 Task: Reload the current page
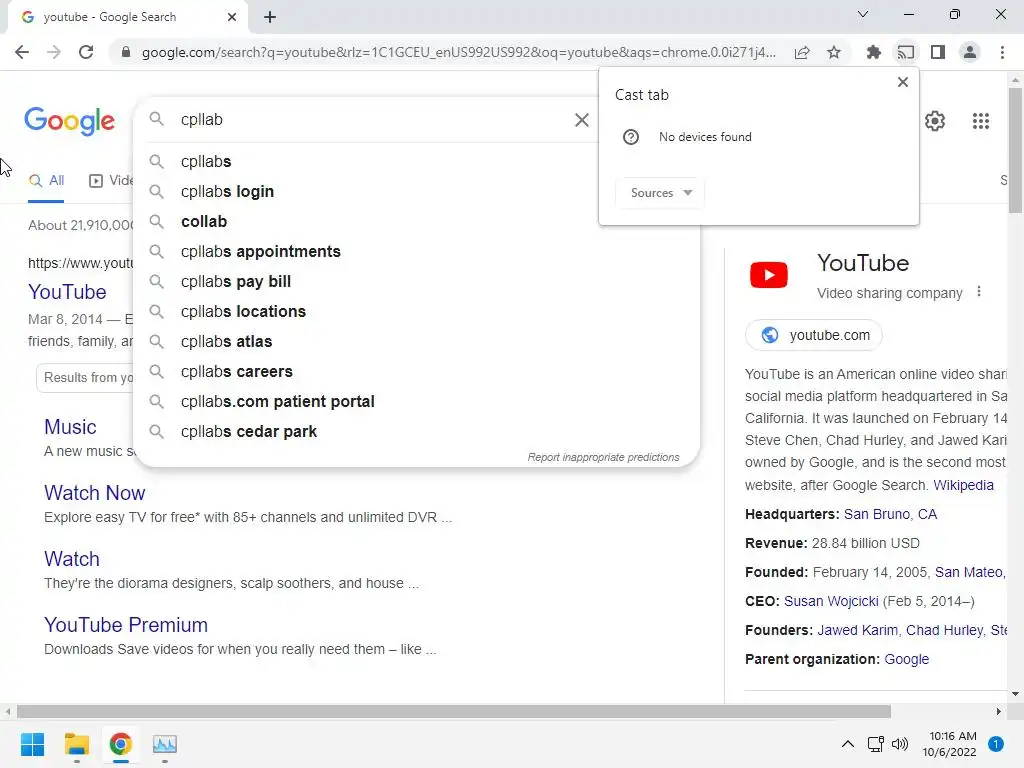click(x=86, y=52)
